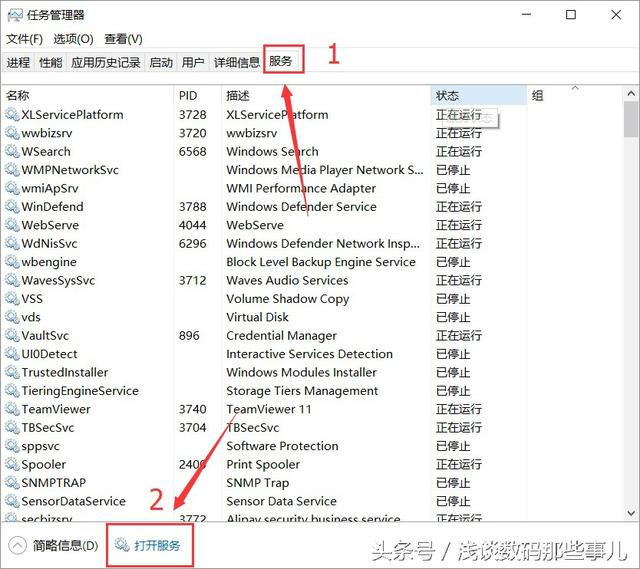Click the service icon next to TeamViewer
The height and width of the screenshot is (569, 640).
click(x=12, y=410)
